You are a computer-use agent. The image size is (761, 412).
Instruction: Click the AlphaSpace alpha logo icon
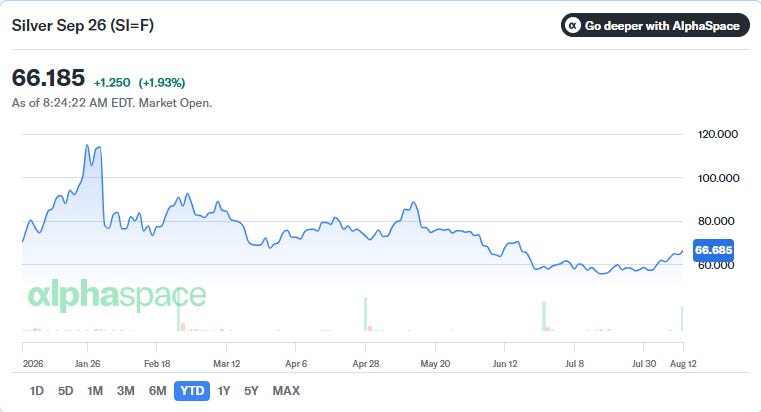pos(573,25)
